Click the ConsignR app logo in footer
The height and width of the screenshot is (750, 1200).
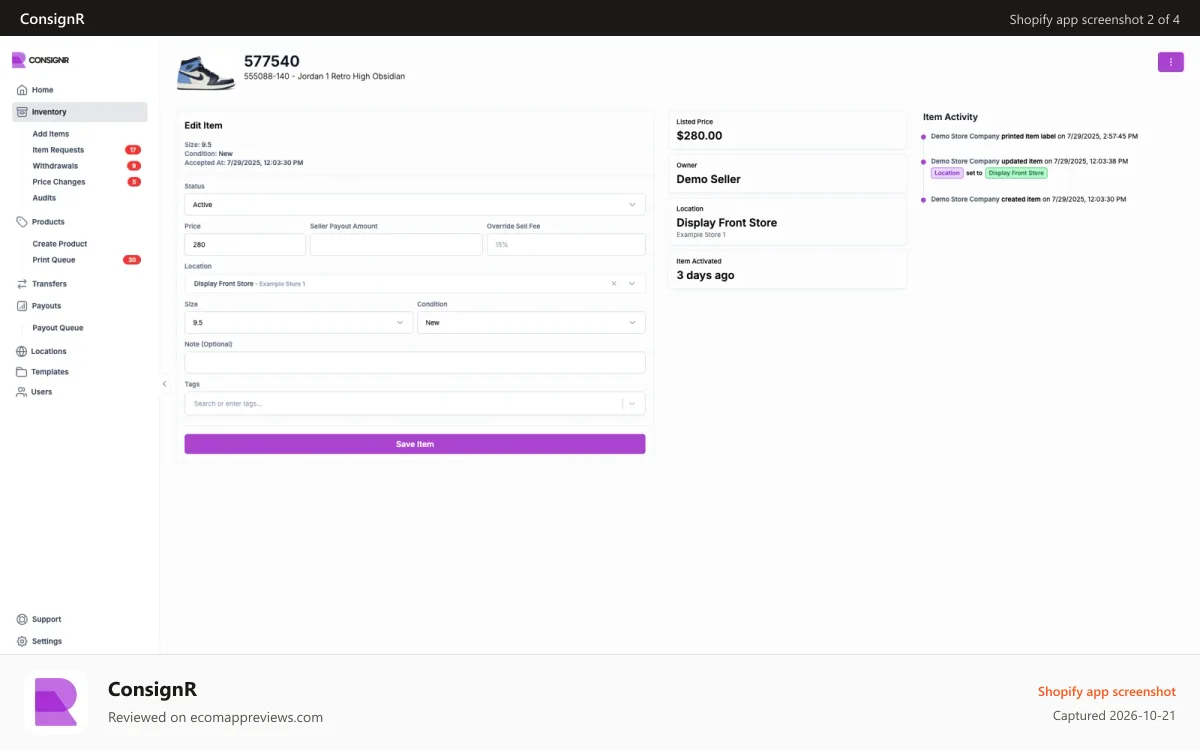tap(56, 702)
